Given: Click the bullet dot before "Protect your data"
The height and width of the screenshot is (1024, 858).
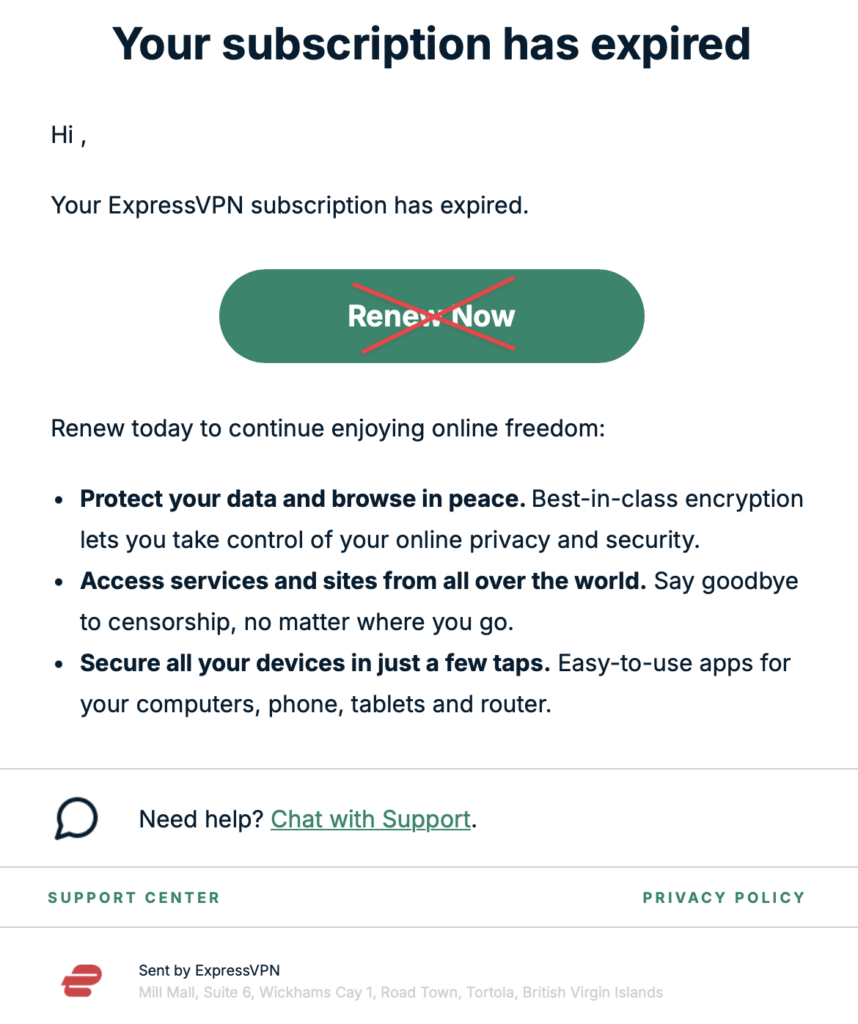Looking at the screenshot, I should (x=60, y=498).
